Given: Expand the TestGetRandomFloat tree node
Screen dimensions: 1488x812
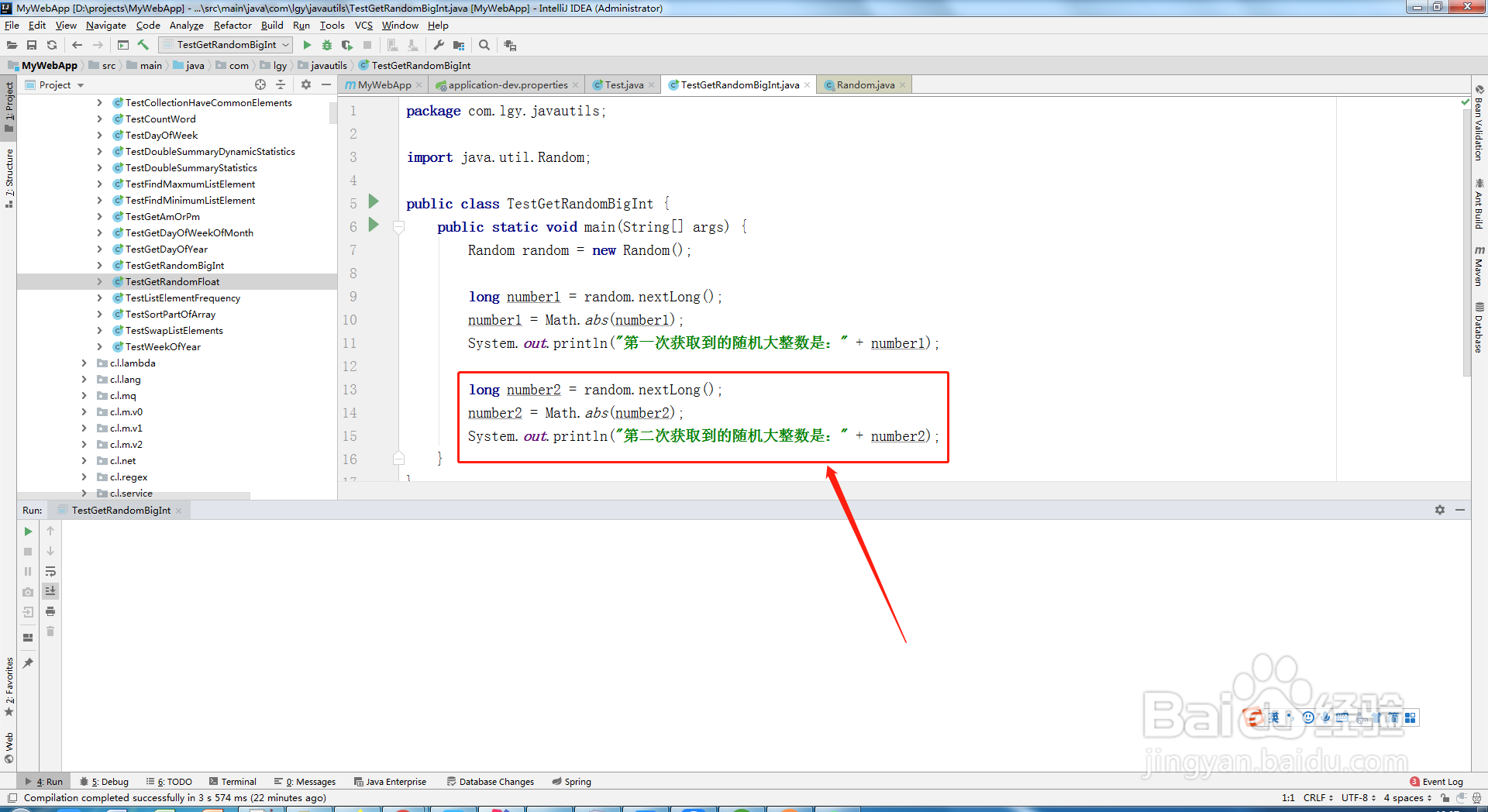Looking at the screenshot, I should click(x=99, y=281).
